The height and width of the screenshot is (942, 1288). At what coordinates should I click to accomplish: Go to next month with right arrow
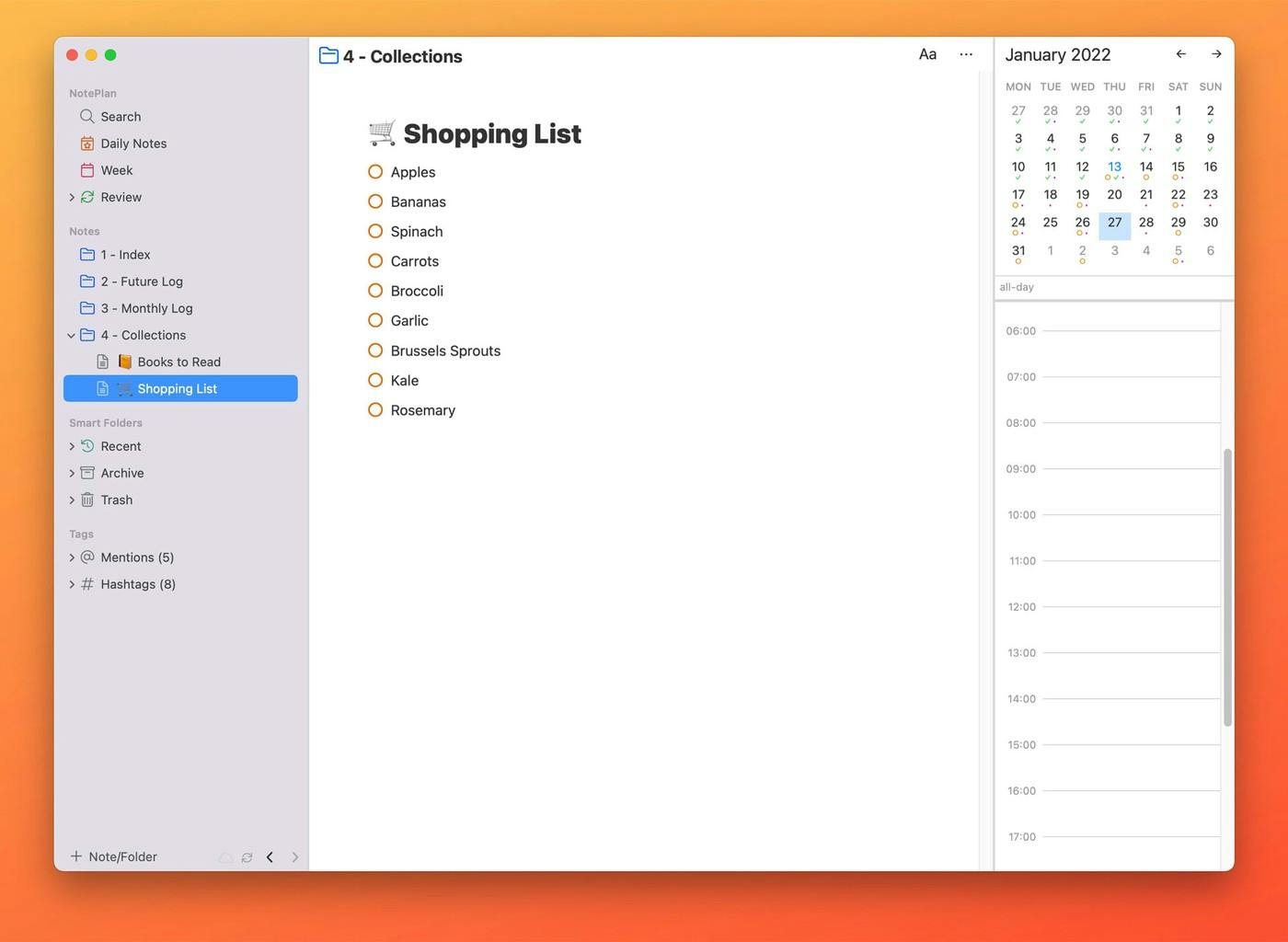tap(1216, 54)
